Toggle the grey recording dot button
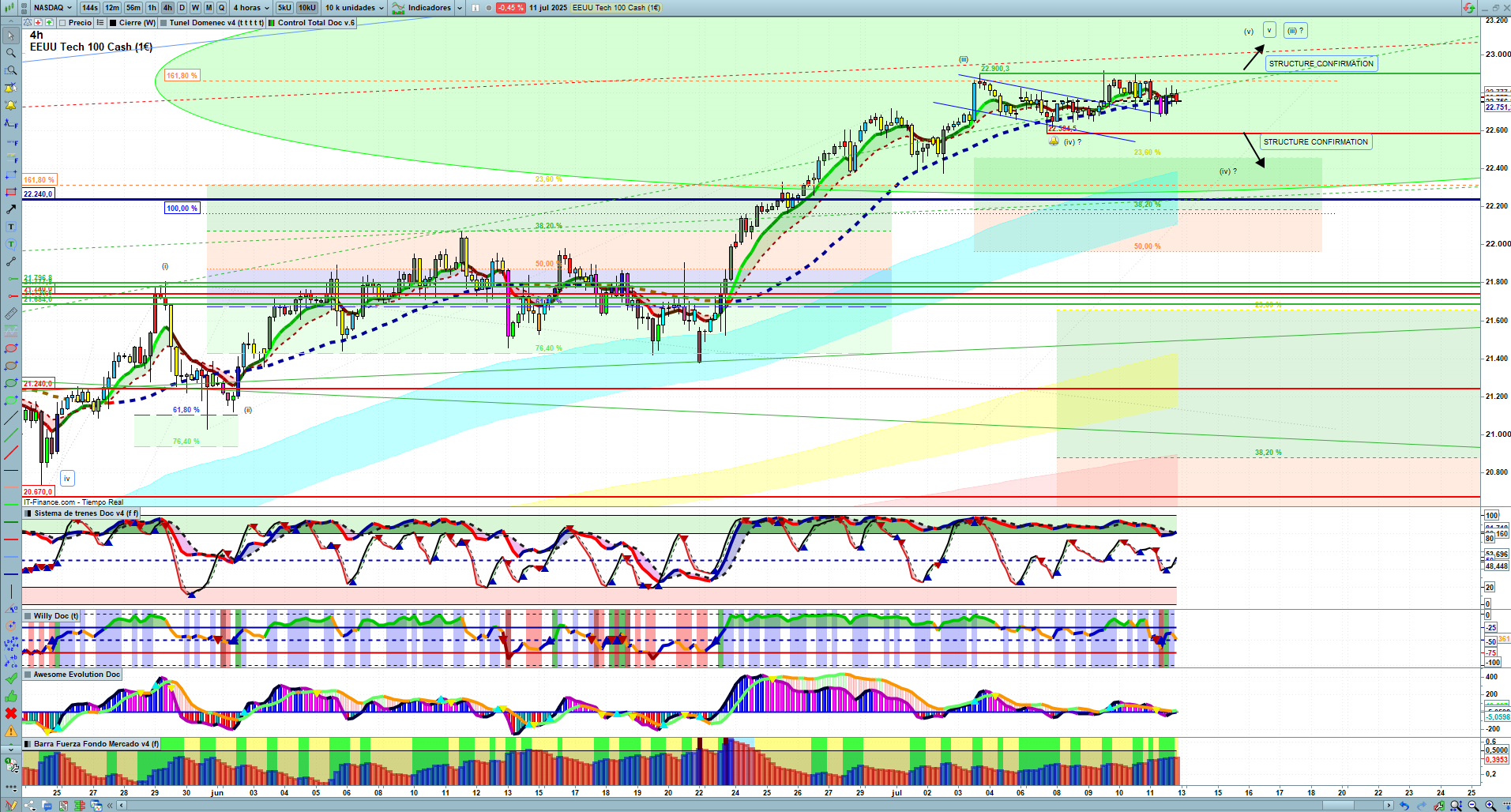 point(490,8)
